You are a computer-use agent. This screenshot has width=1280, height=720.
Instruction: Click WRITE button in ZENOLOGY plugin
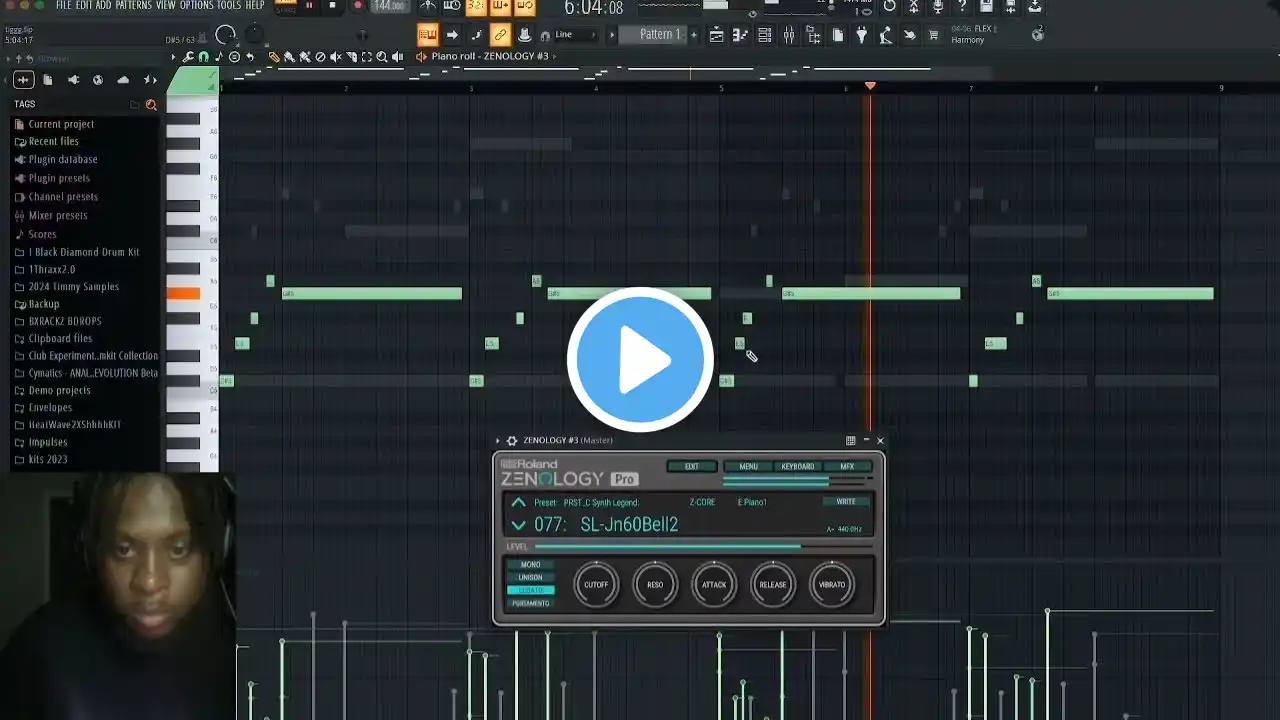coord(846,502)
